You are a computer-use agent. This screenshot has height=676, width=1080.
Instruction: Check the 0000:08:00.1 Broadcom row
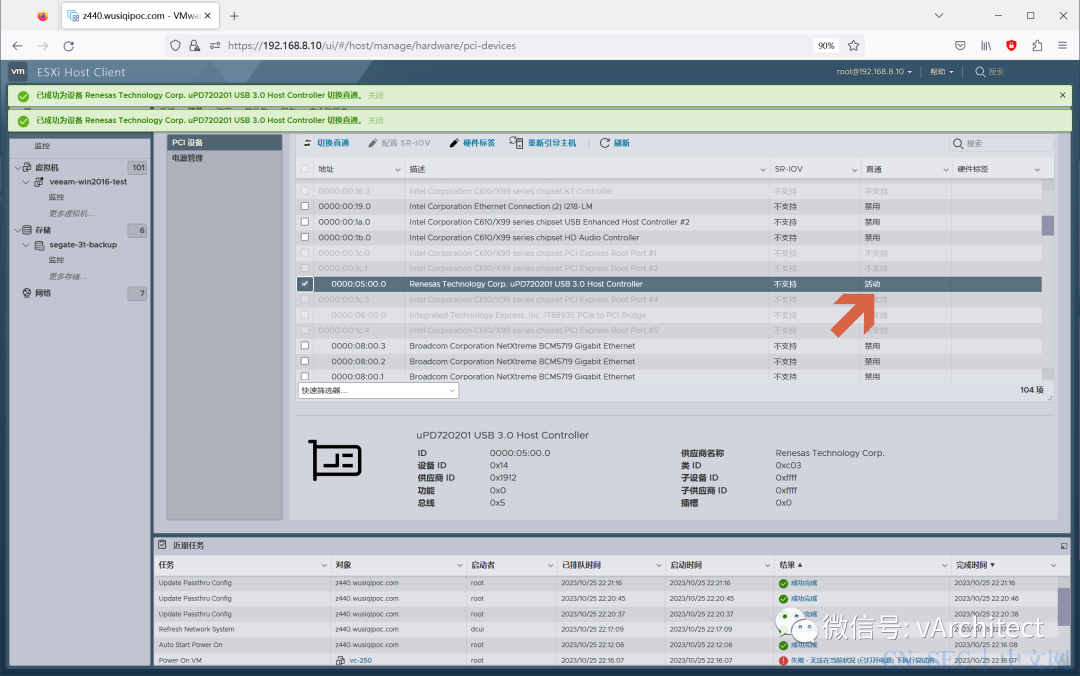pyautogui.click(x=304, y=376)
